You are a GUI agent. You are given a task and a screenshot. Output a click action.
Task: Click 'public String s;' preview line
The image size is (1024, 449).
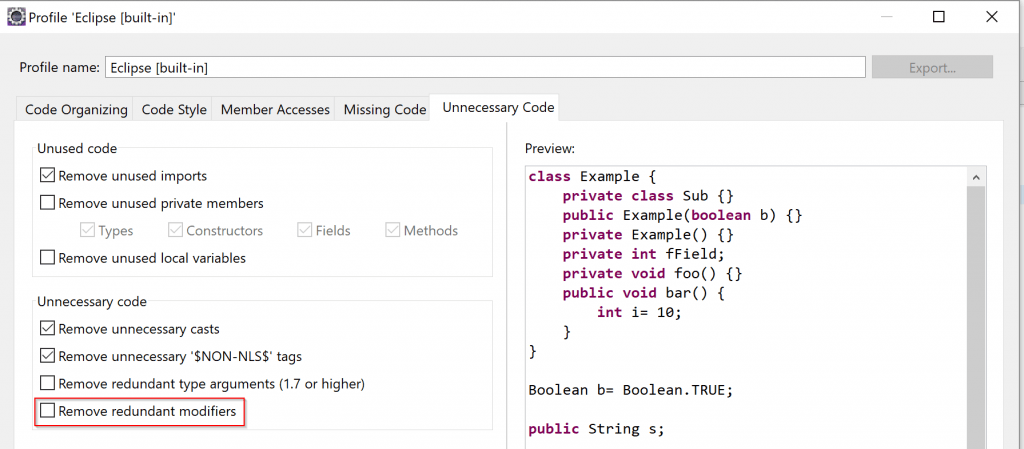tap(595, 429)
